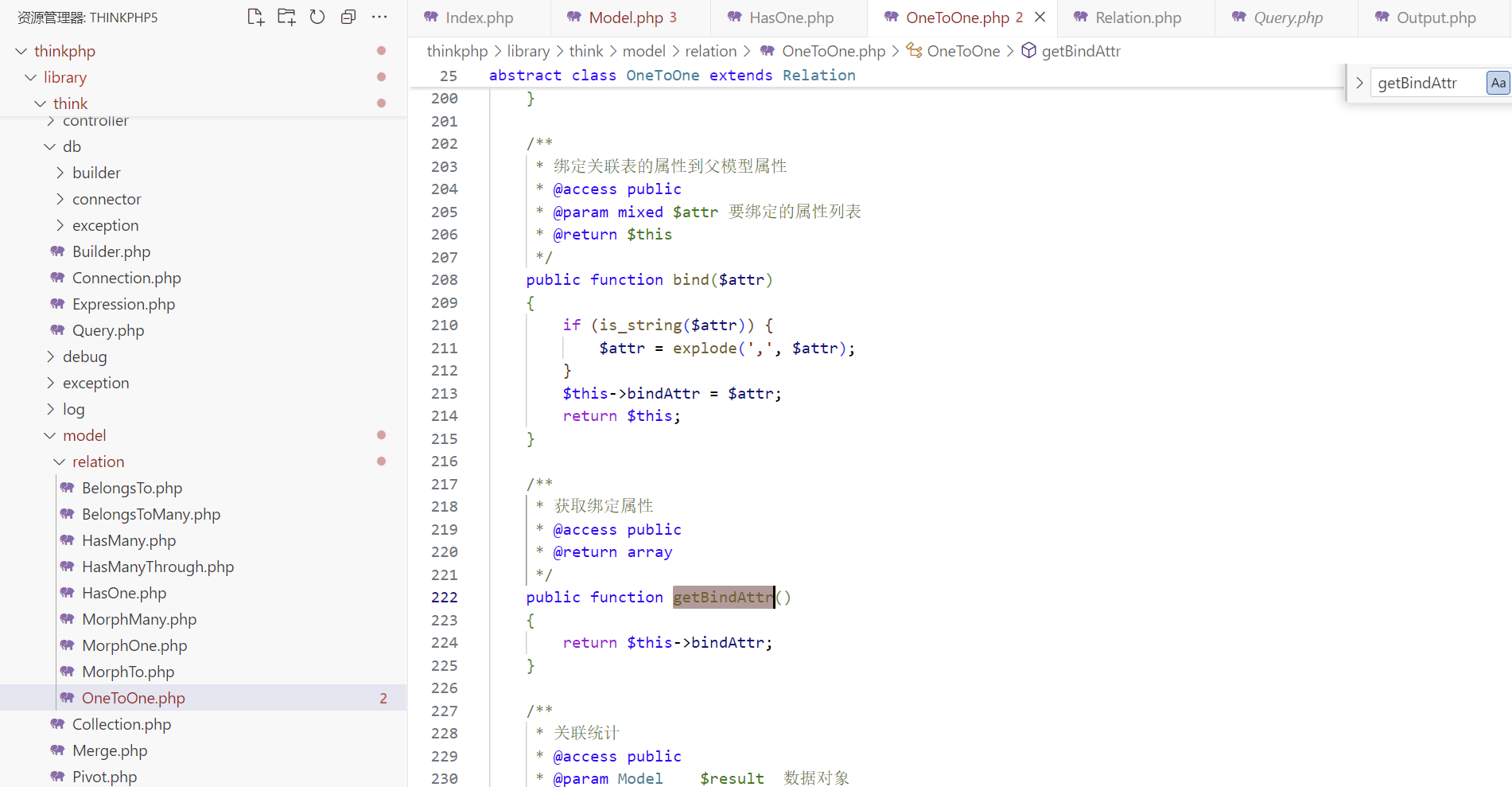Click line number 208 in gutter
1512x787 pixels.
click(444, 280)
